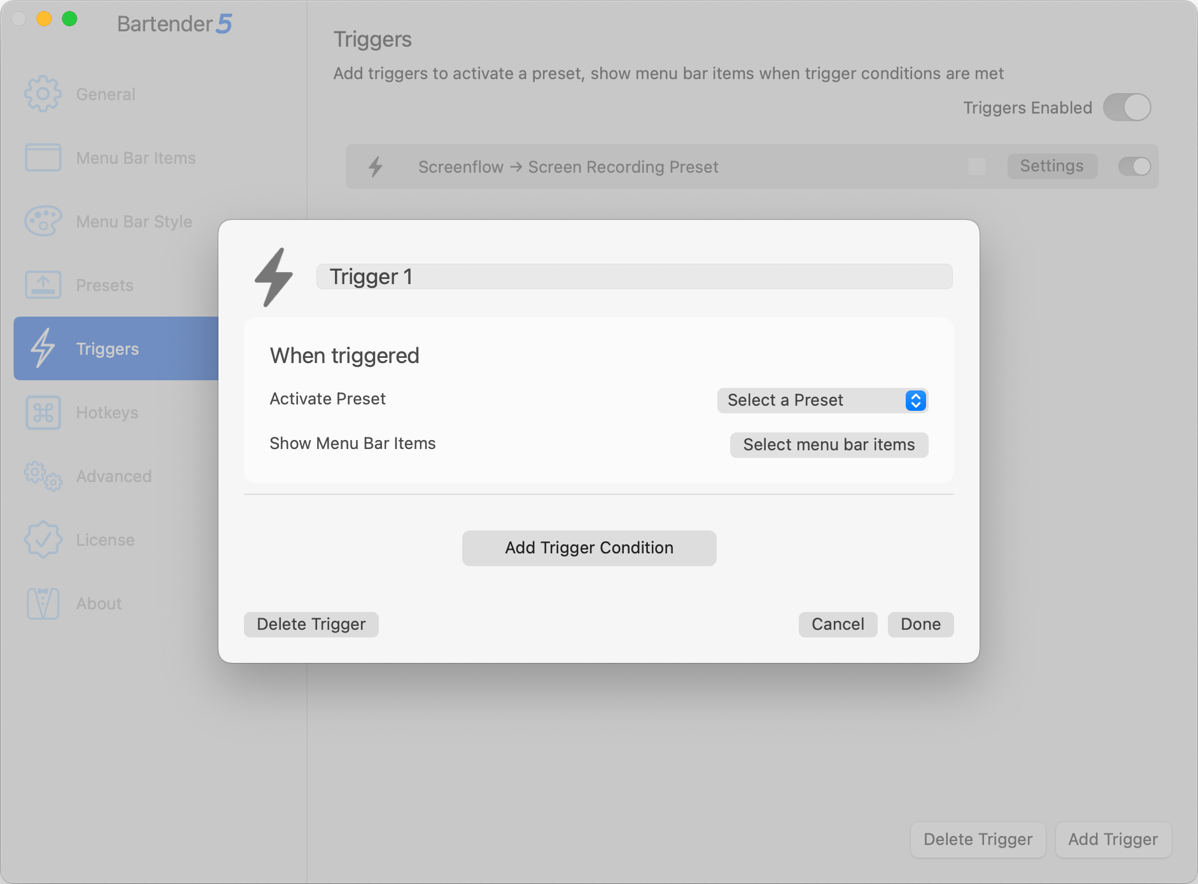Toggle the Triggers Enabled switch
Viewport: 1198px width, 884px height.
(1127, 108)
